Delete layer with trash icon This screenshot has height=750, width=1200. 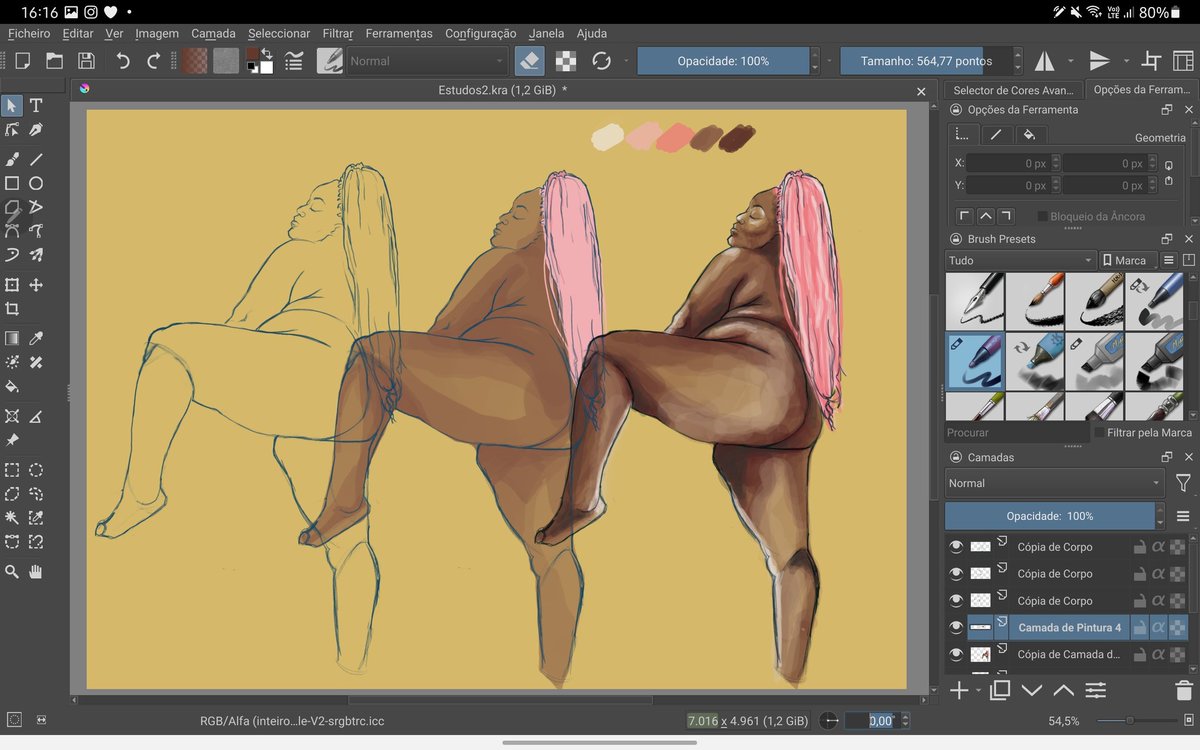pyautogui.click(x=1183, y=690)
